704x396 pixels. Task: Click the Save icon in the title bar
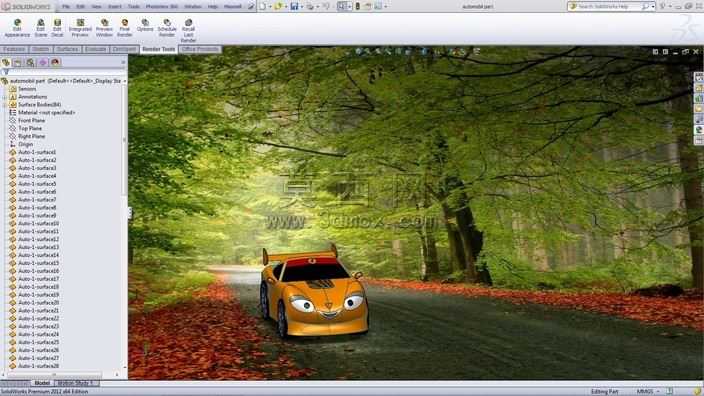tap(294, 6)
